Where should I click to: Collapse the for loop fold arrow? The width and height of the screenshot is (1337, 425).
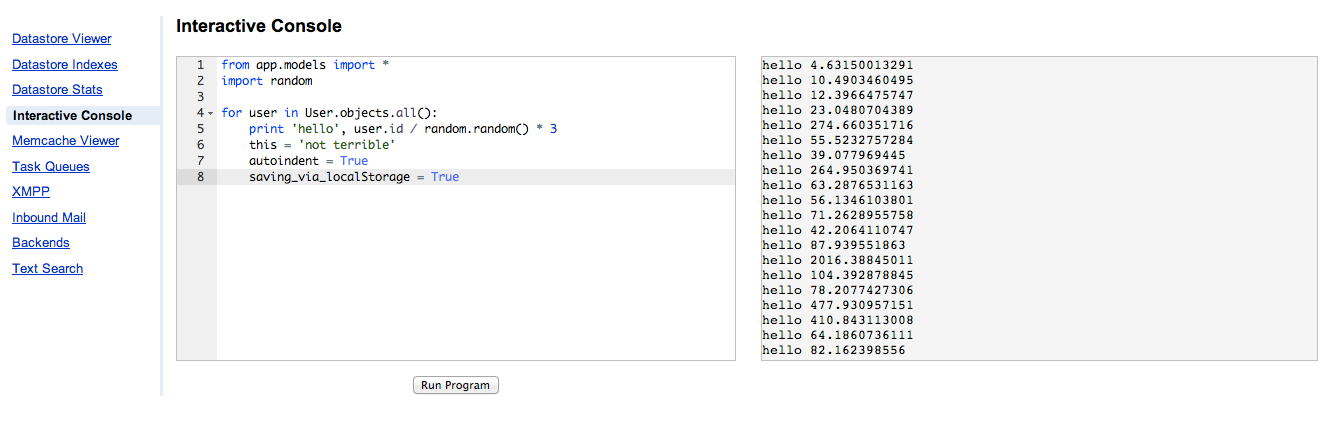[x=210, y=113]
